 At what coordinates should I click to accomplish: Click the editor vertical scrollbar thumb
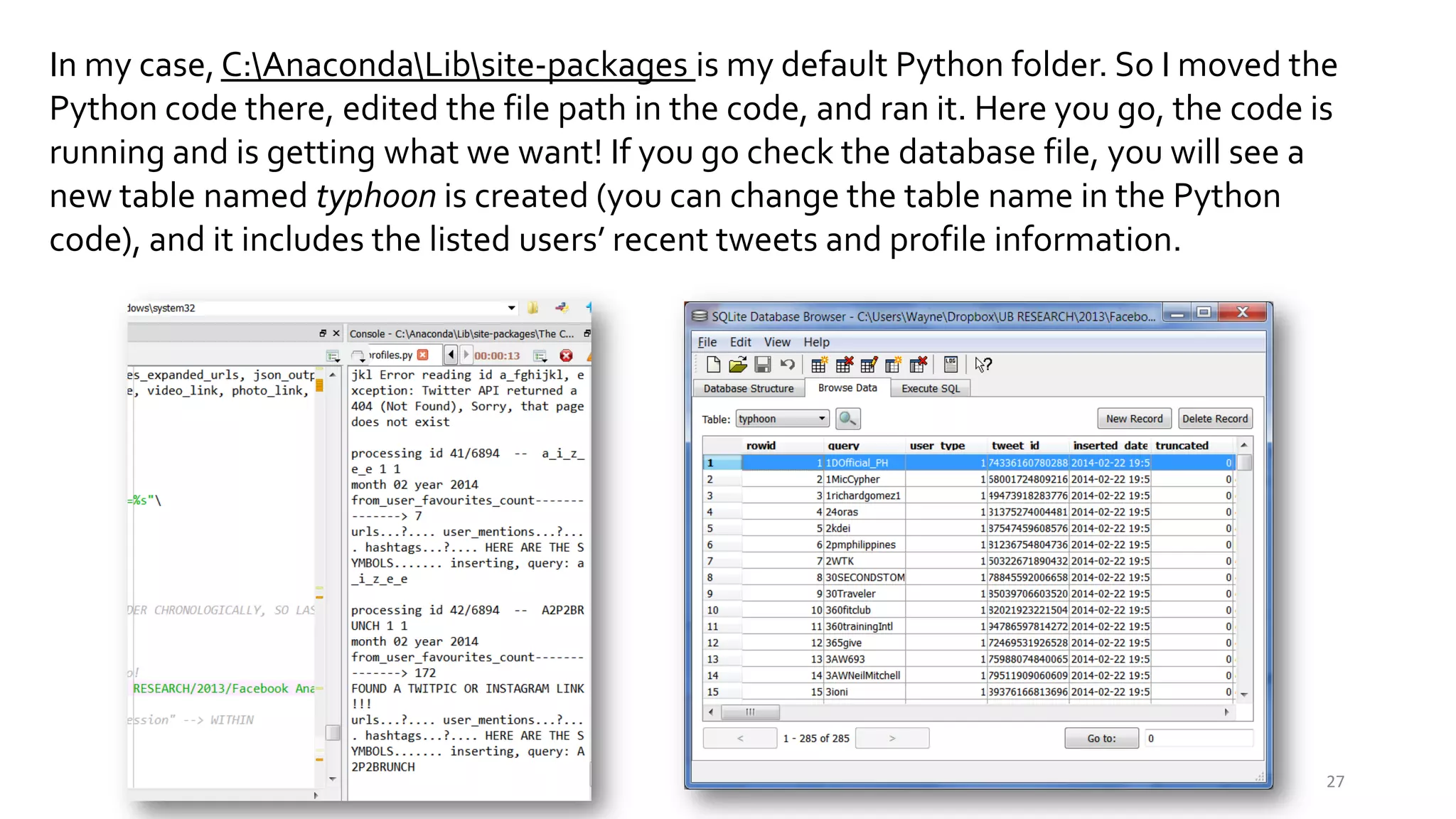[332, 732]
